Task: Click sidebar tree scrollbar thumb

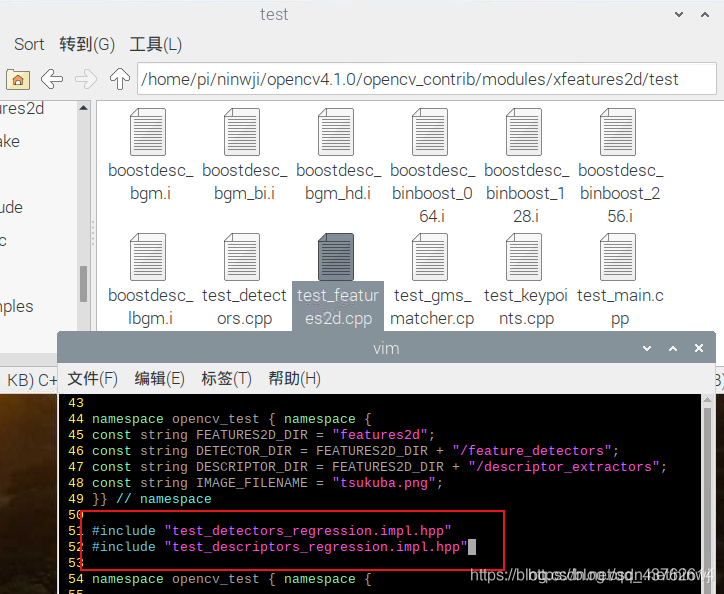Action: pos(84,284)
